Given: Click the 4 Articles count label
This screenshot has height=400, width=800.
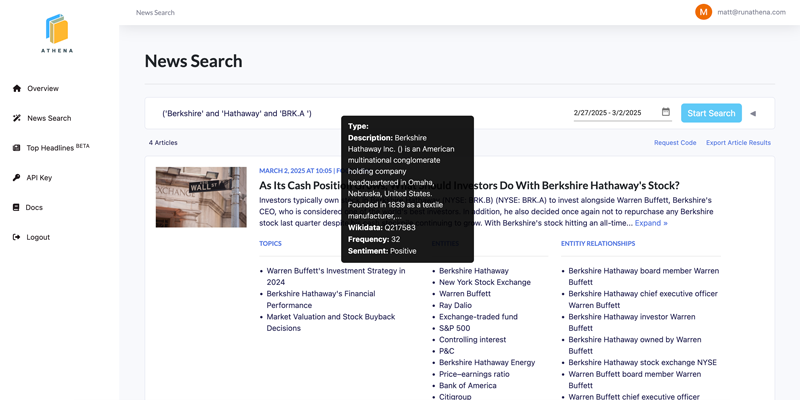Looking at the screenshot, I should click(x=163, y=143).
